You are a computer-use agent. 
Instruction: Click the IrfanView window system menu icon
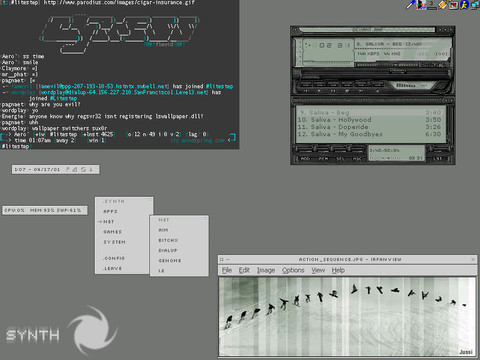click(x=222, y=259)
